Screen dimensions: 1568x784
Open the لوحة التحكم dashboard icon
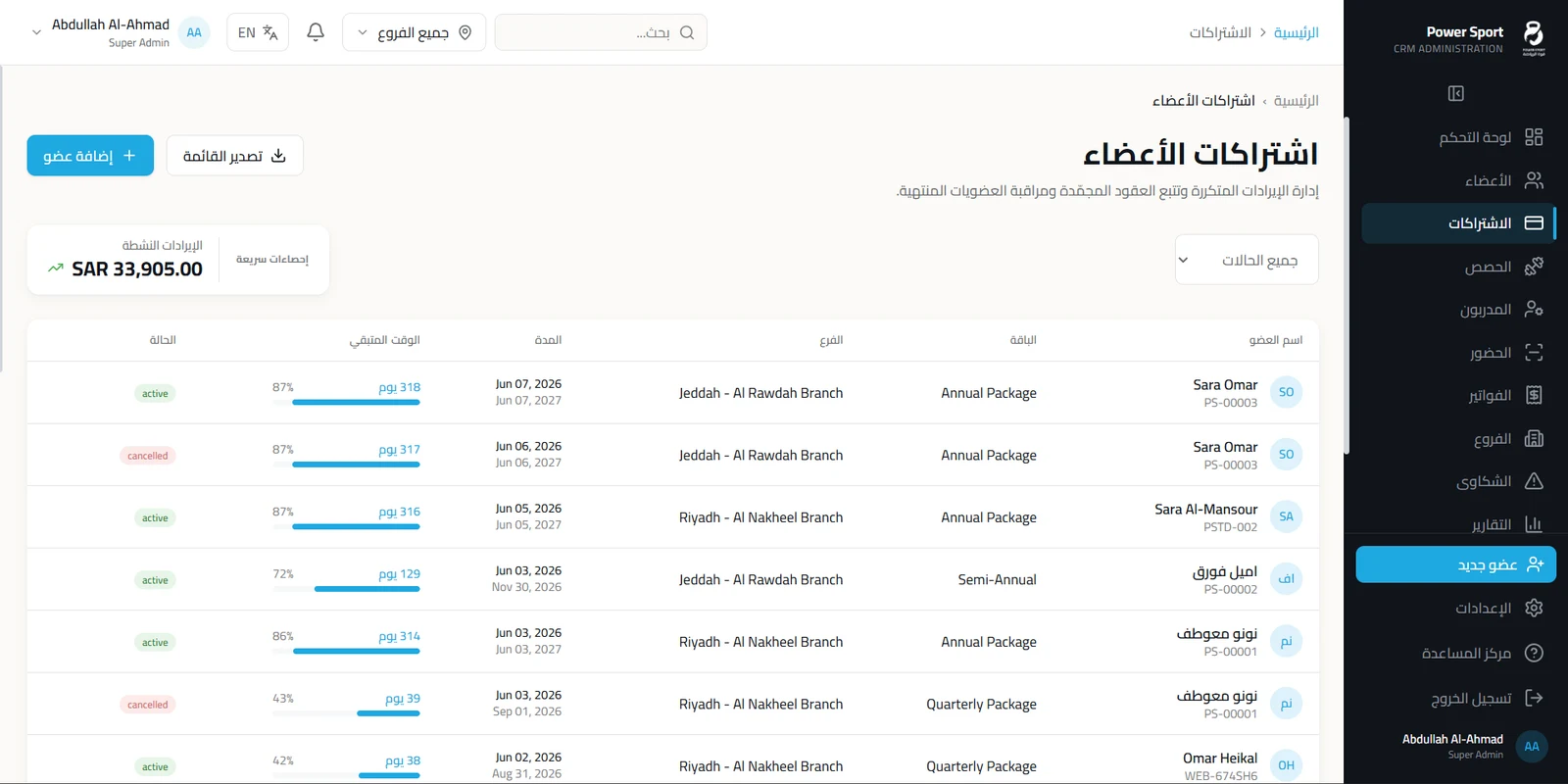pyautogui.click(x=1534, y=137)
